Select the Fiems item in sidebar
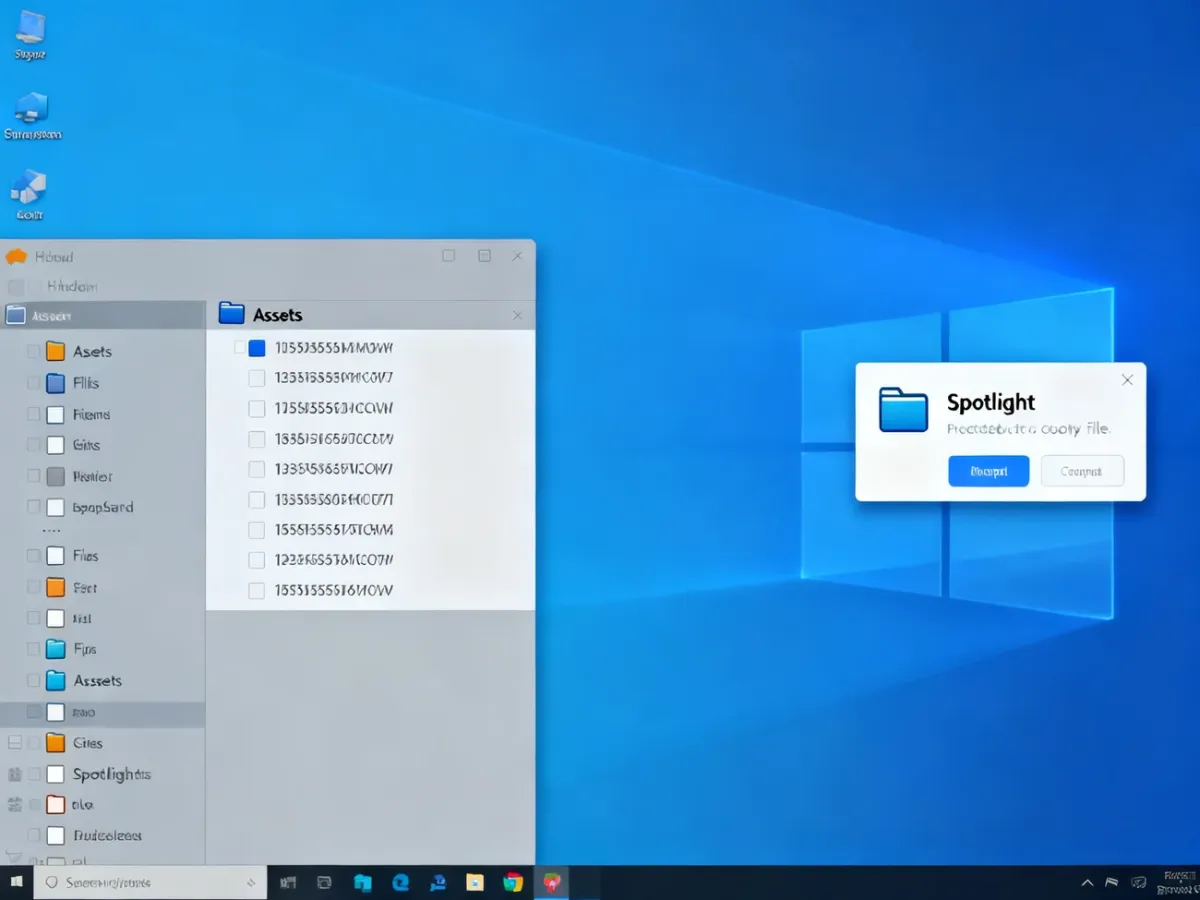The height and width of the screenshot is (900, 1200). [x=92, y=414]
